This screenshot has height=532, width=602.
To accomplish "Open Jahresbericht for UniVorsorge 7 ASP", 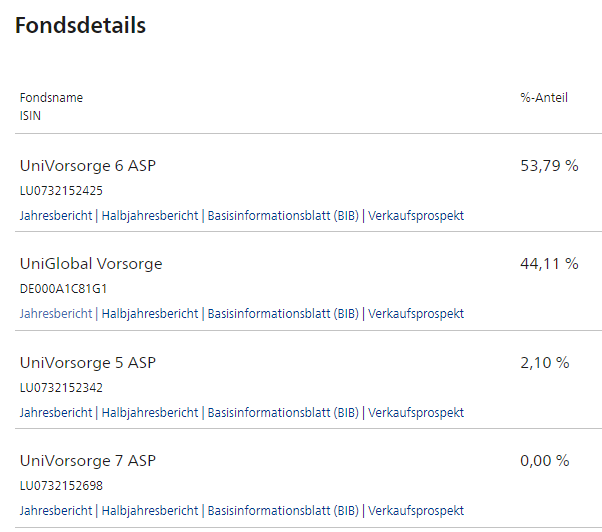I will 56,511.
